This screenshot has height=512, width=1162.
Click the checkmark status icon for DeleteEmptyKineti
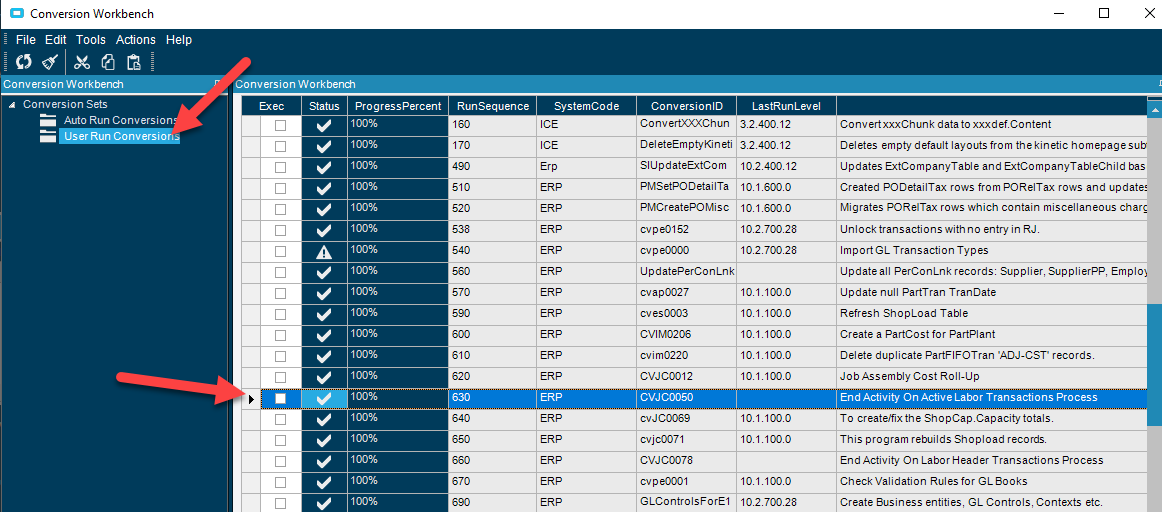pyautogui.click(x=324, y=147)
